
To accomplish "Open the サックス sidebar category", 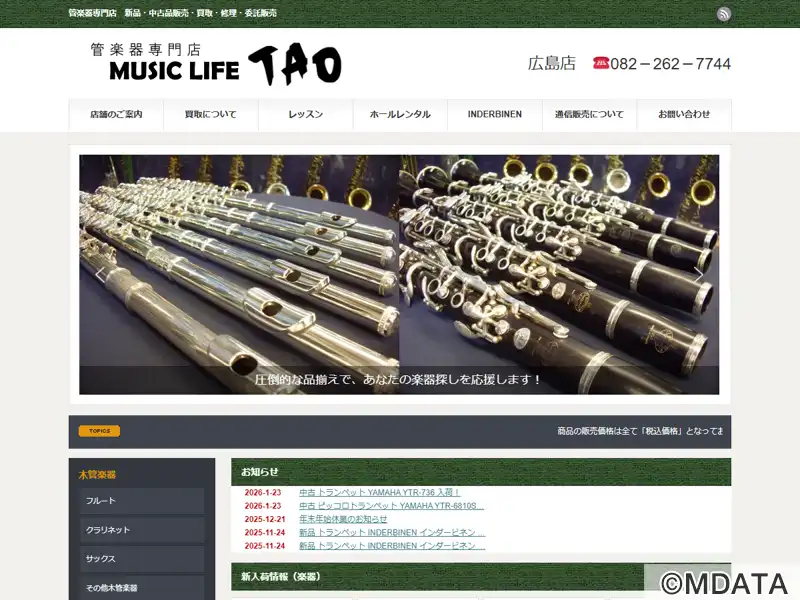I will (142, 559).
